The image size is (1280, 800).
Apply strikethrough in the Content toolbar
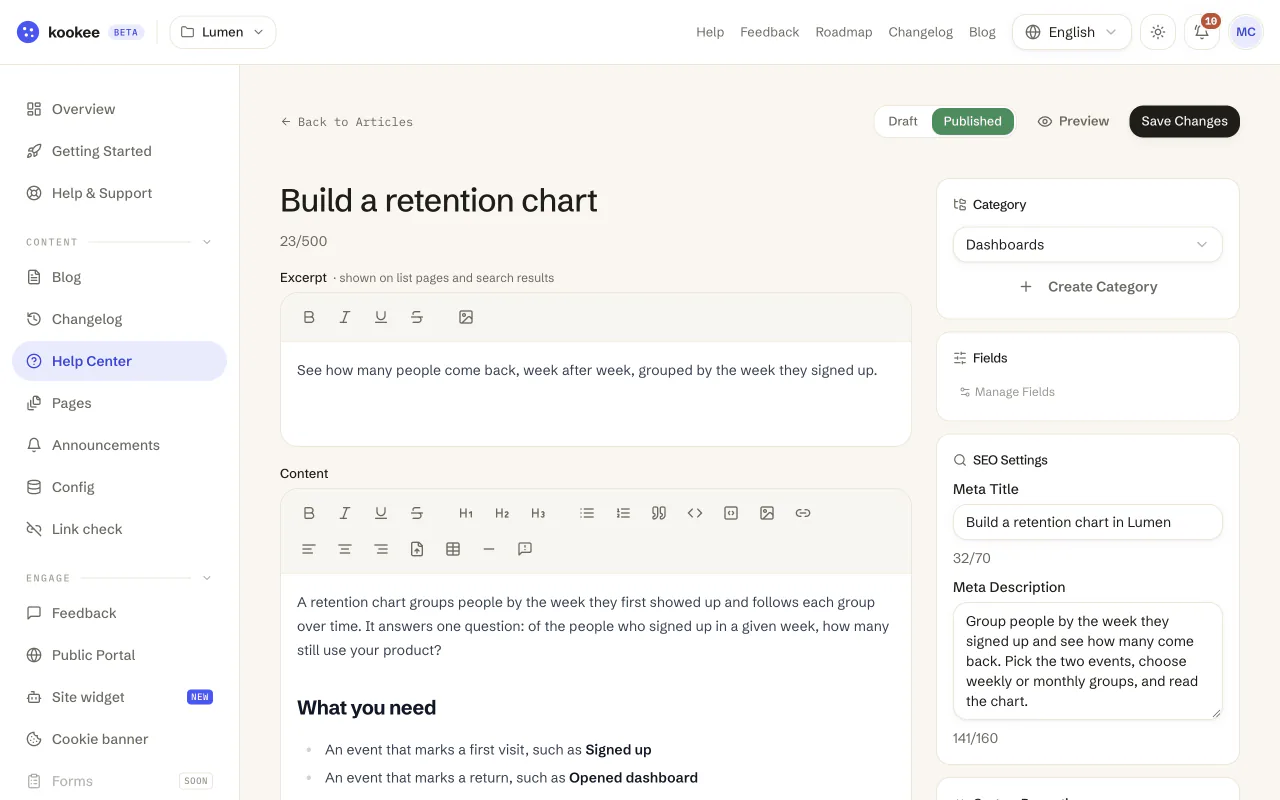(417, 513)
